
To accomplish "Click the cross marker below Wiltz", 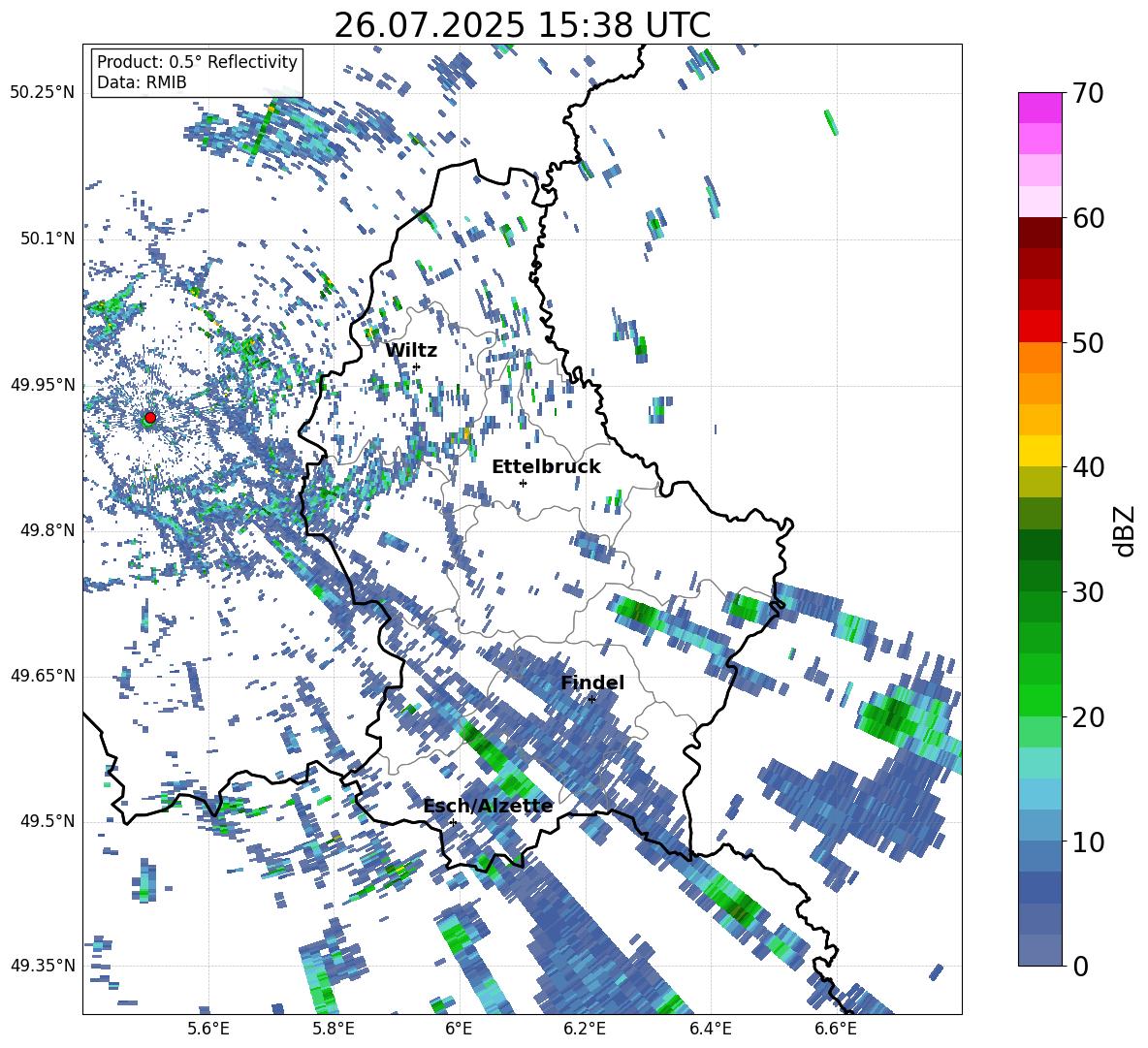I will [x=417, y=366].
